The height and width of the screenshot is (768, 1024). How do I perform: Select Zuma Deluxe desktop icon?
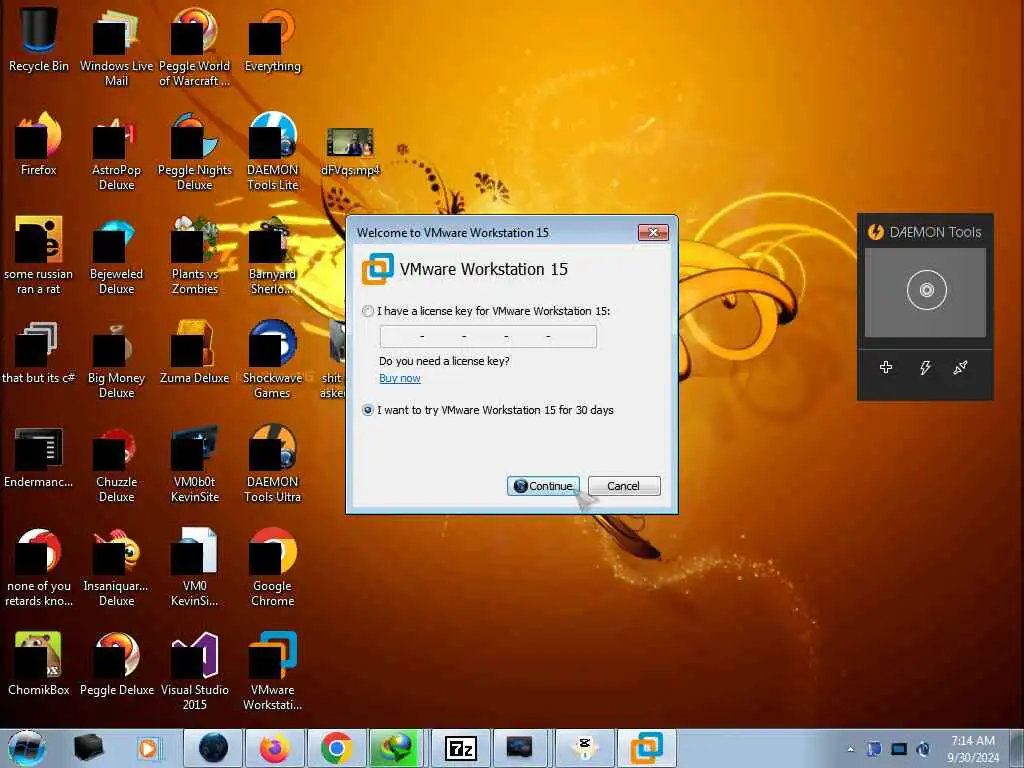(x=195, y=353)
